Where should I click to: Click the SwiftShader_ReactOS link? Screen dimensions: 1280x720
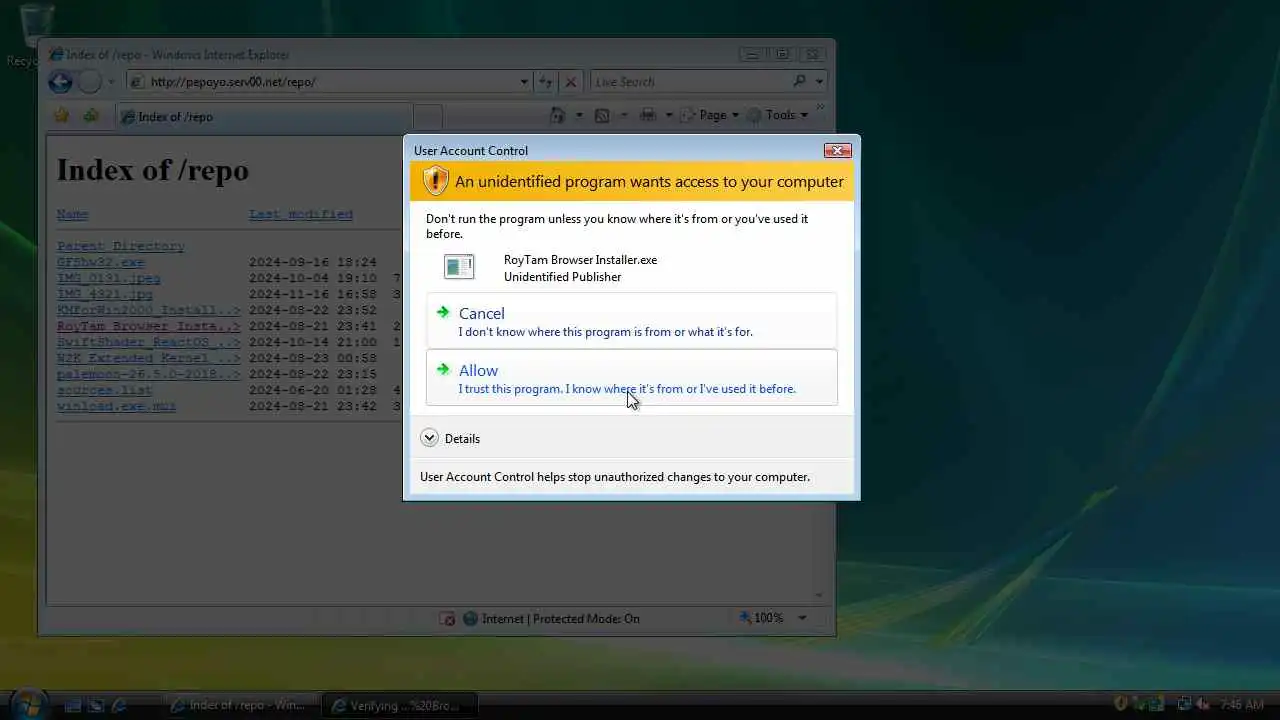pyautogui.click(x=149, y=342)
